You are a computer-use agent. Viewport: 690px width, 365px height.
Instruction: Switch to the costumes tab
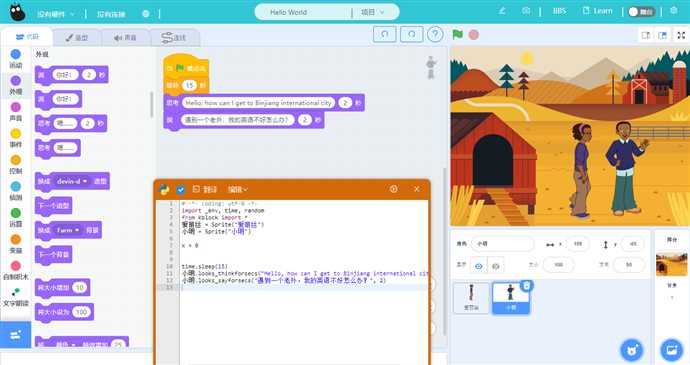77,38
